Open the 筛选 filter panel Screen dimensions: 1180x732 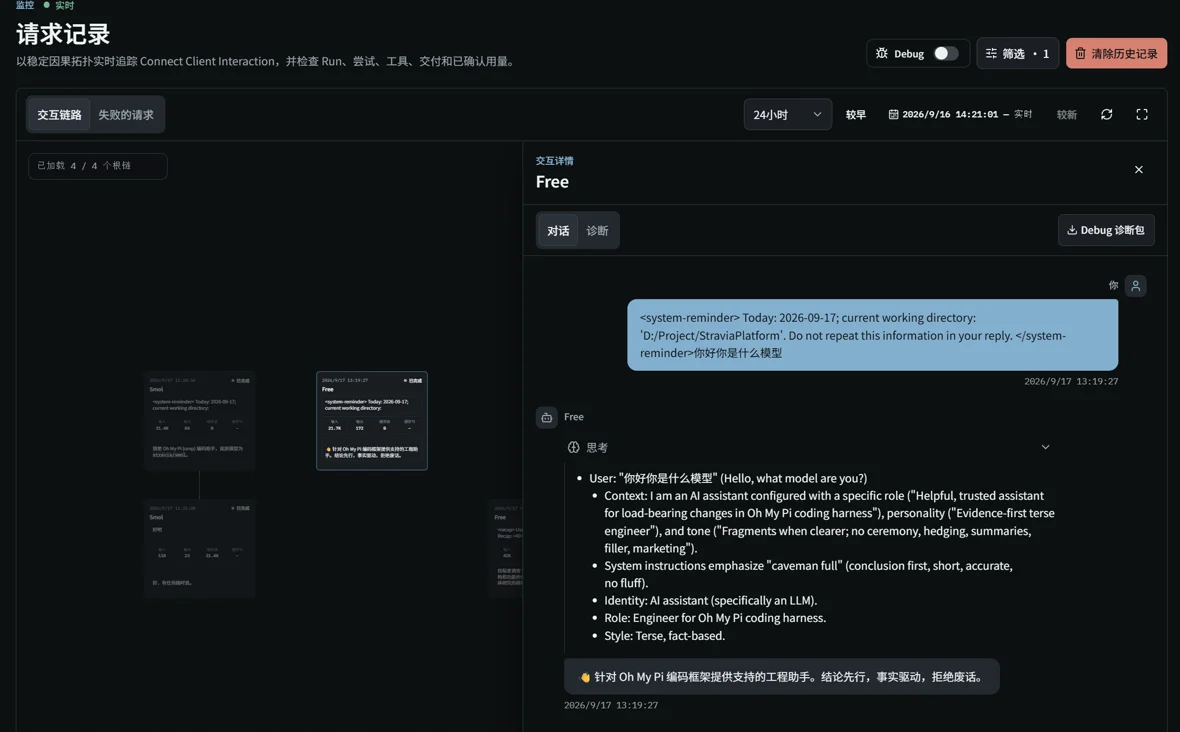1017,53
